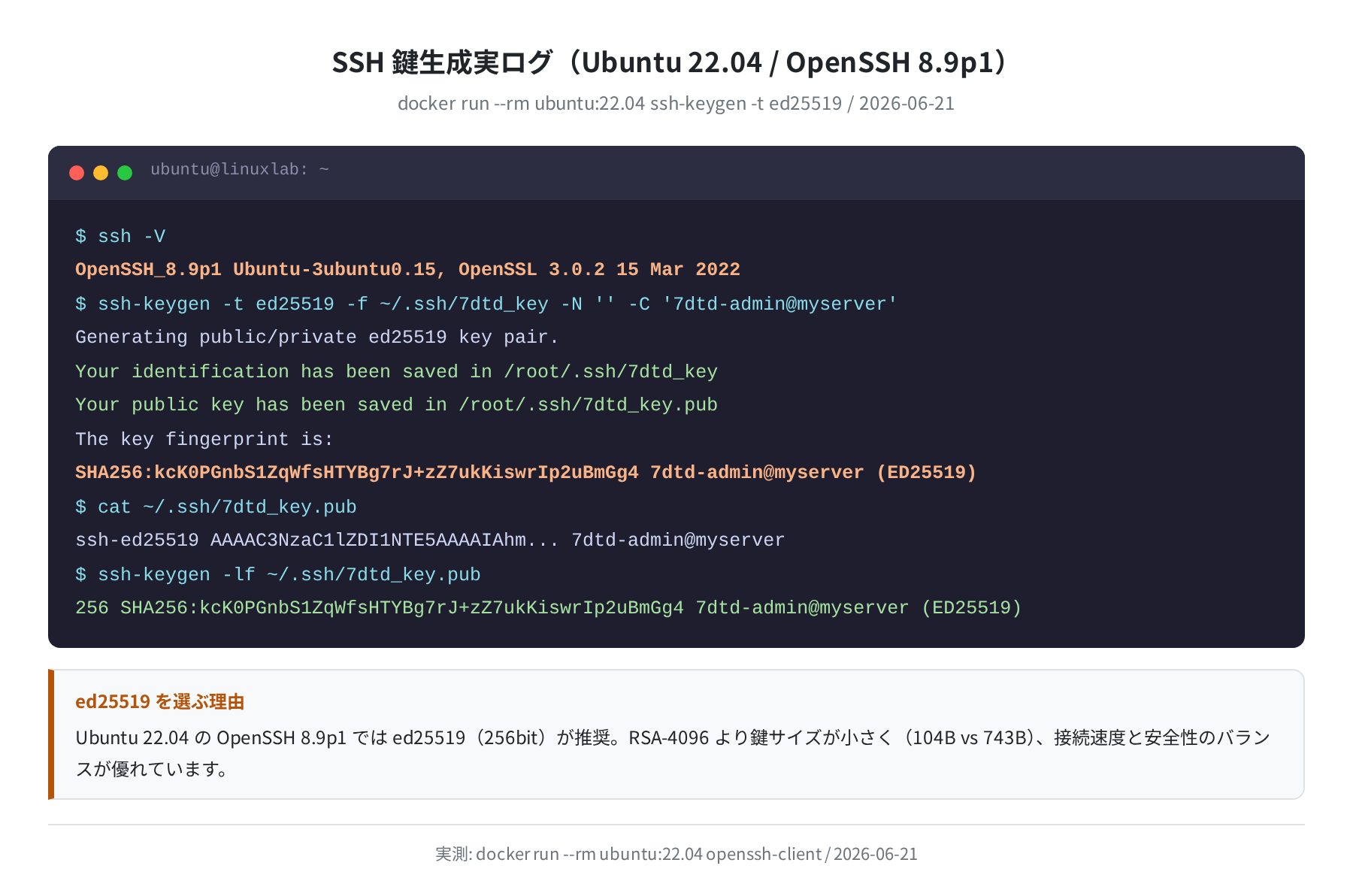Click the 'ssh-ed25519 AAAAC3NzaC1lZDI1NTE5AAAAIAhm...' output line
This screenshot has height=896, width=1353.
click(x=430, y=540)
